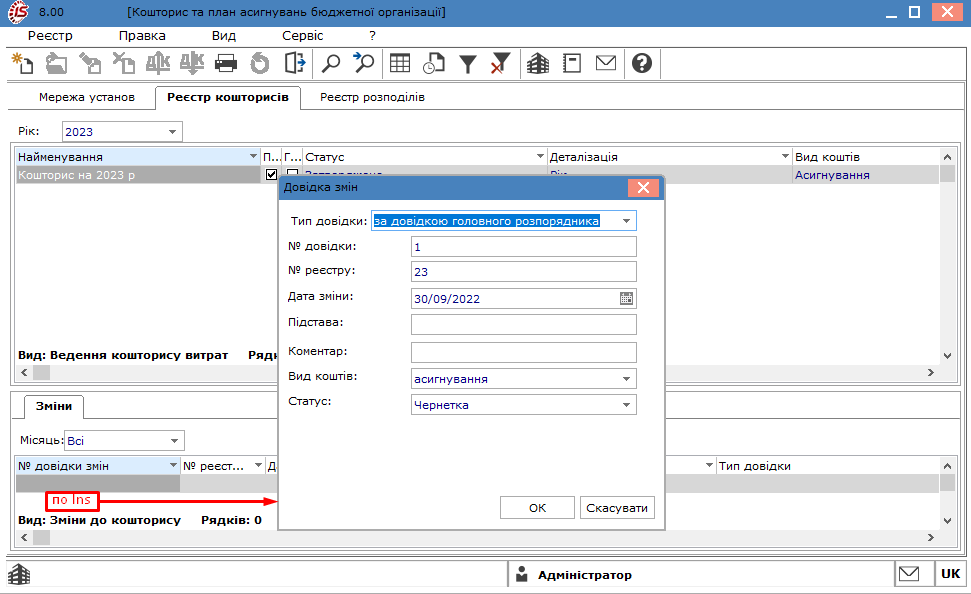Click right arrow of upper horizontal scrollbar
The width and height of the screenshot is (971, 594).
[x=931, y=372]
